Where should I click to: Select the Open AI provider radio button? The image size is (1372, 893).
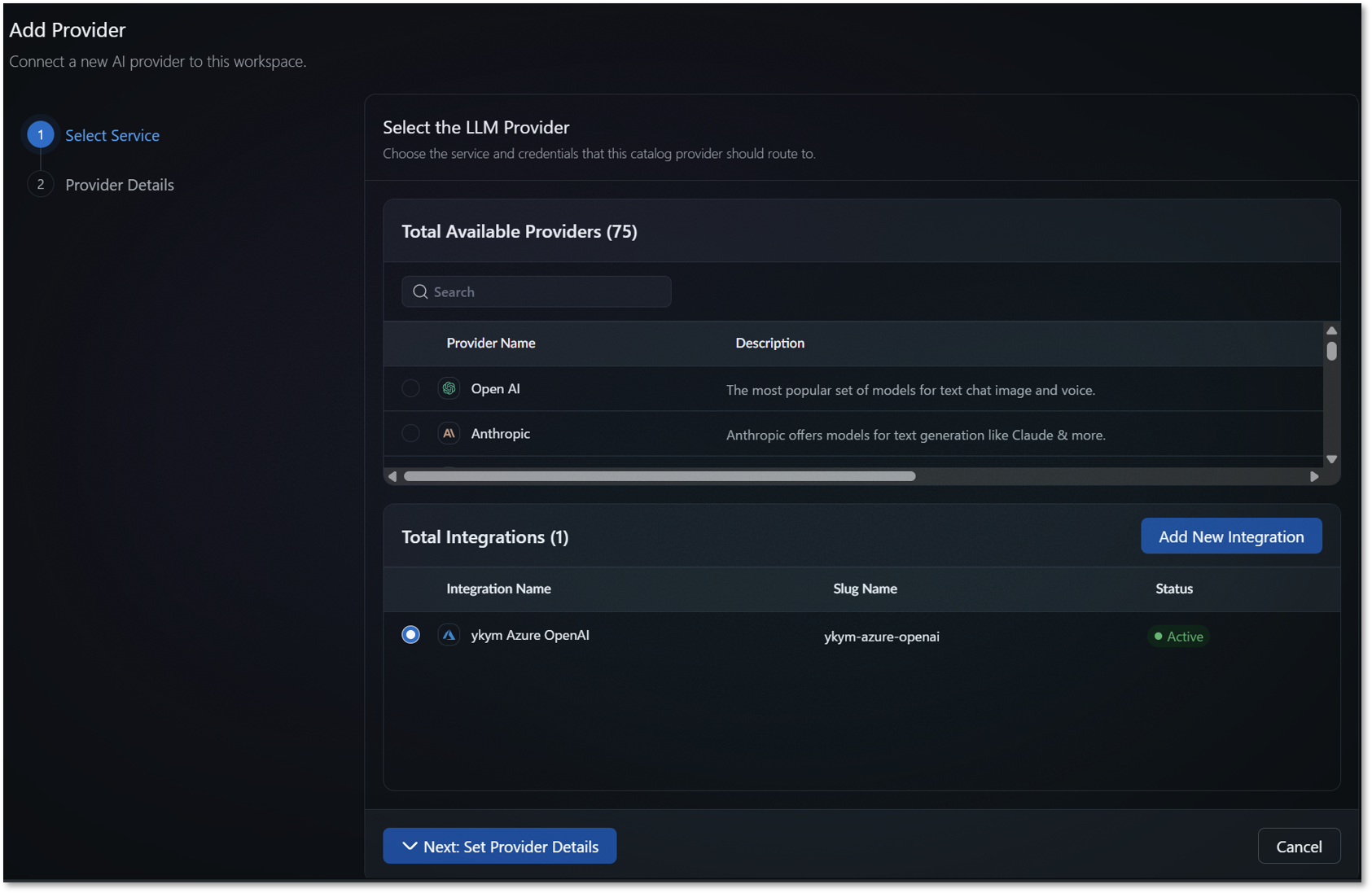[x=411, y=388]
